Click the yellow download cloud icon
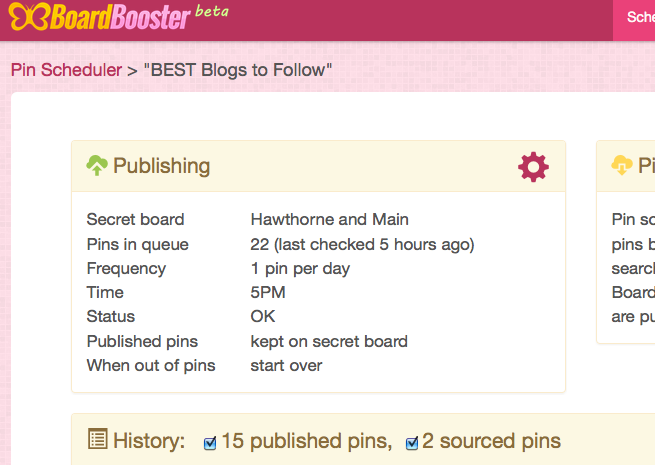The width and height of the screenshot is (655, 465). coord(622,165)
